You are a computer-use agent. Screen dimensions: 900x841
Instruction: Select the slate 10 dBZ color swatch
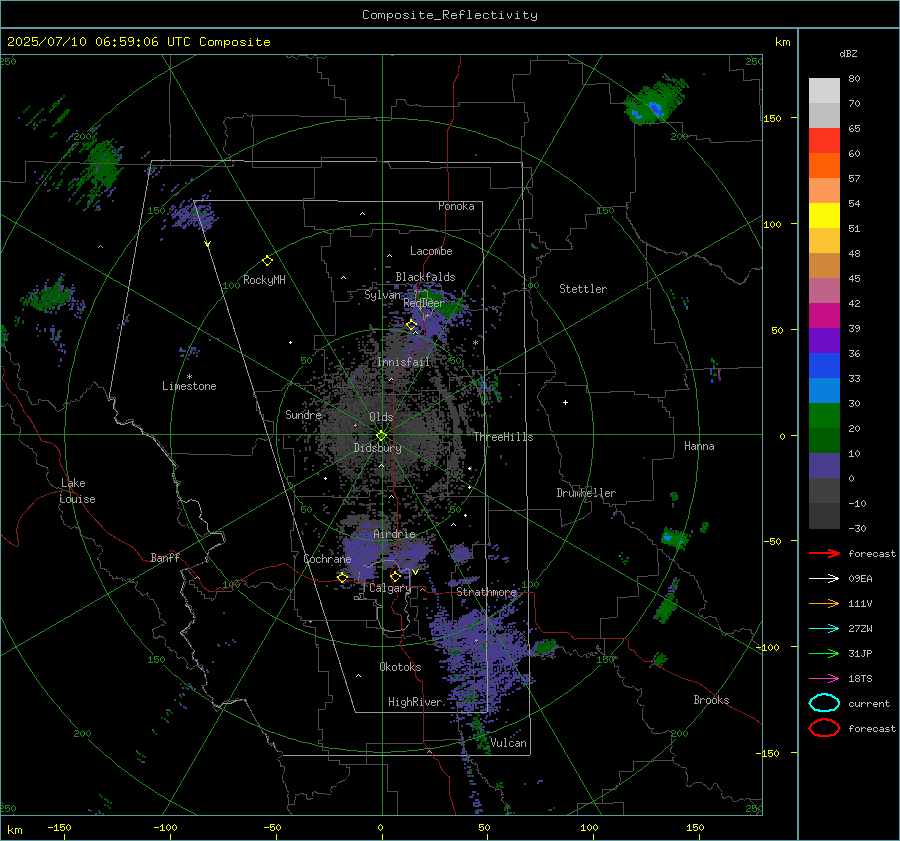(824, 466)
